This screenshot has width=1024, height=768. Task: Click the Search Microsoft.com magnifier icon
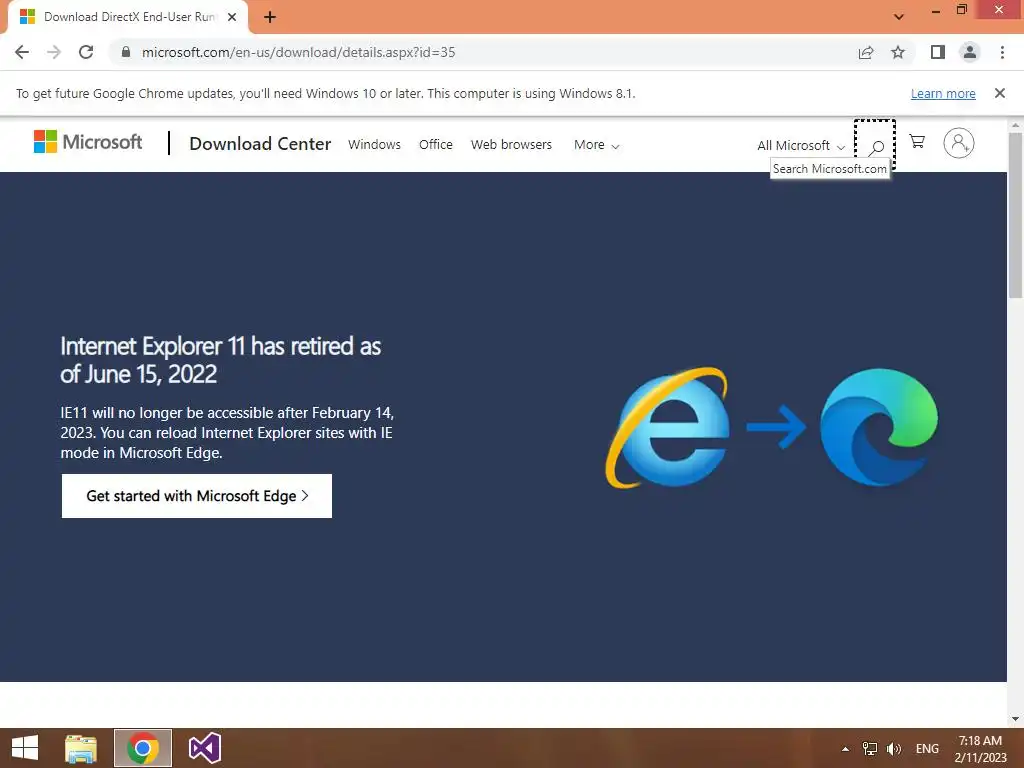coord(876,147)
